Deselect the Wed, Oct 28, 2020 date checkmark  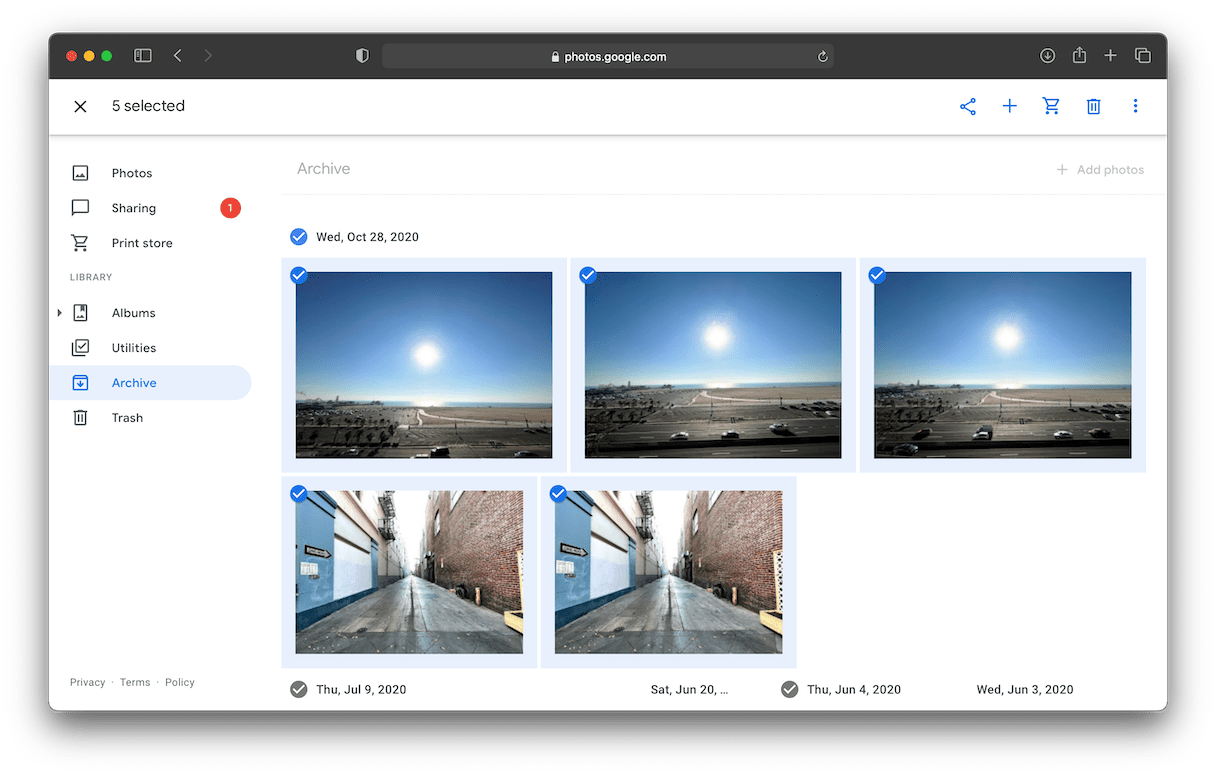298,236
